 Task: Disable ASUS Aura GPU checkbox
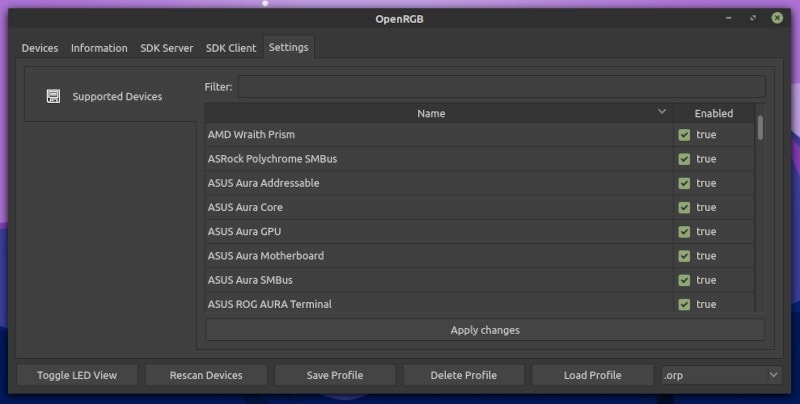pyautogui.click(x=684, y=232)
